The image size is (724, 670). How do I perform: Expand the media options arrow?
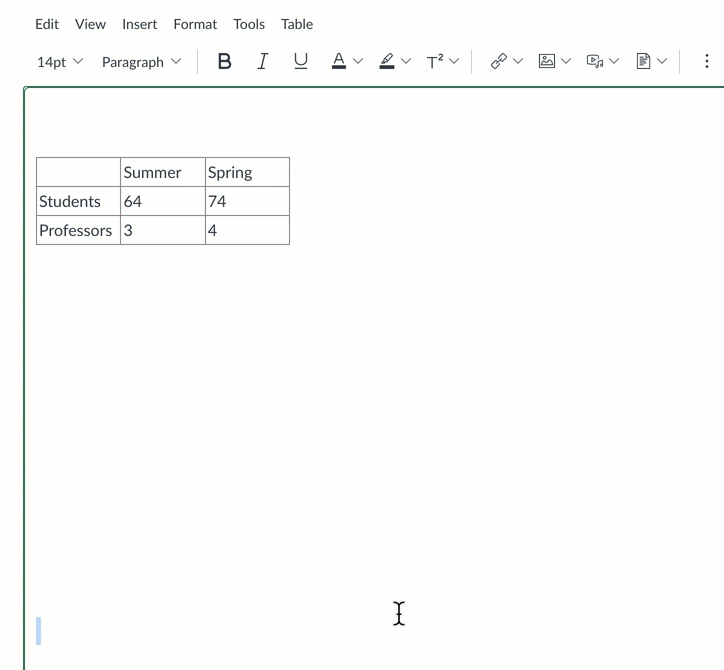click(614, 61)
